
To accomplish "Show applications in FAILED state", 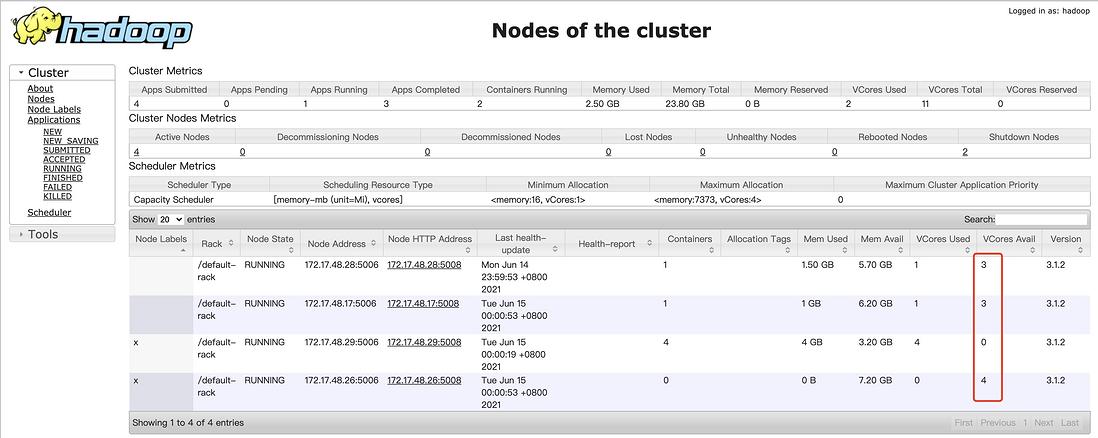I will (57, 187).
